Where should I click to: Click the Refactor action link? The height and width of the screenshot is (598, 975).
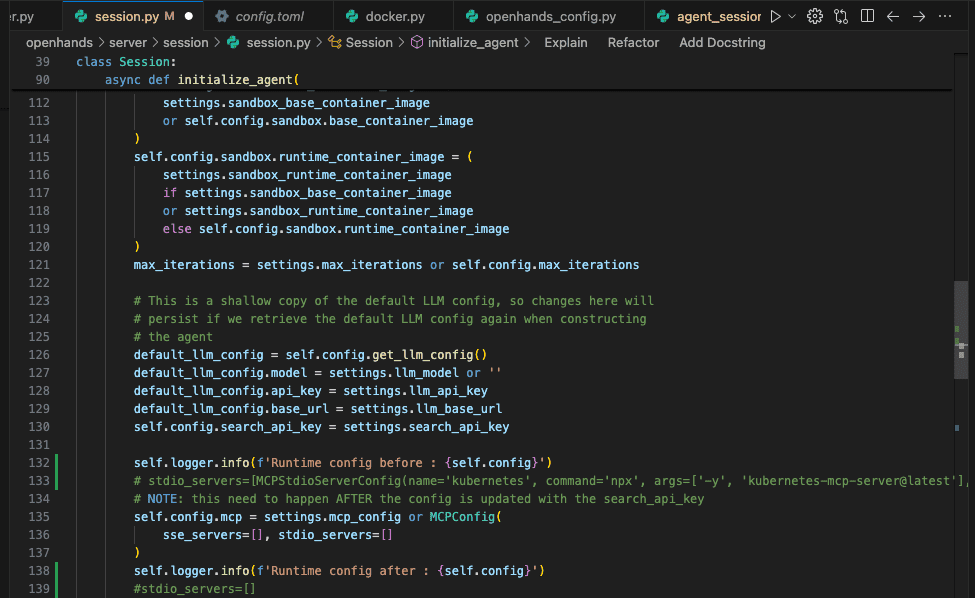coord(633,43)
